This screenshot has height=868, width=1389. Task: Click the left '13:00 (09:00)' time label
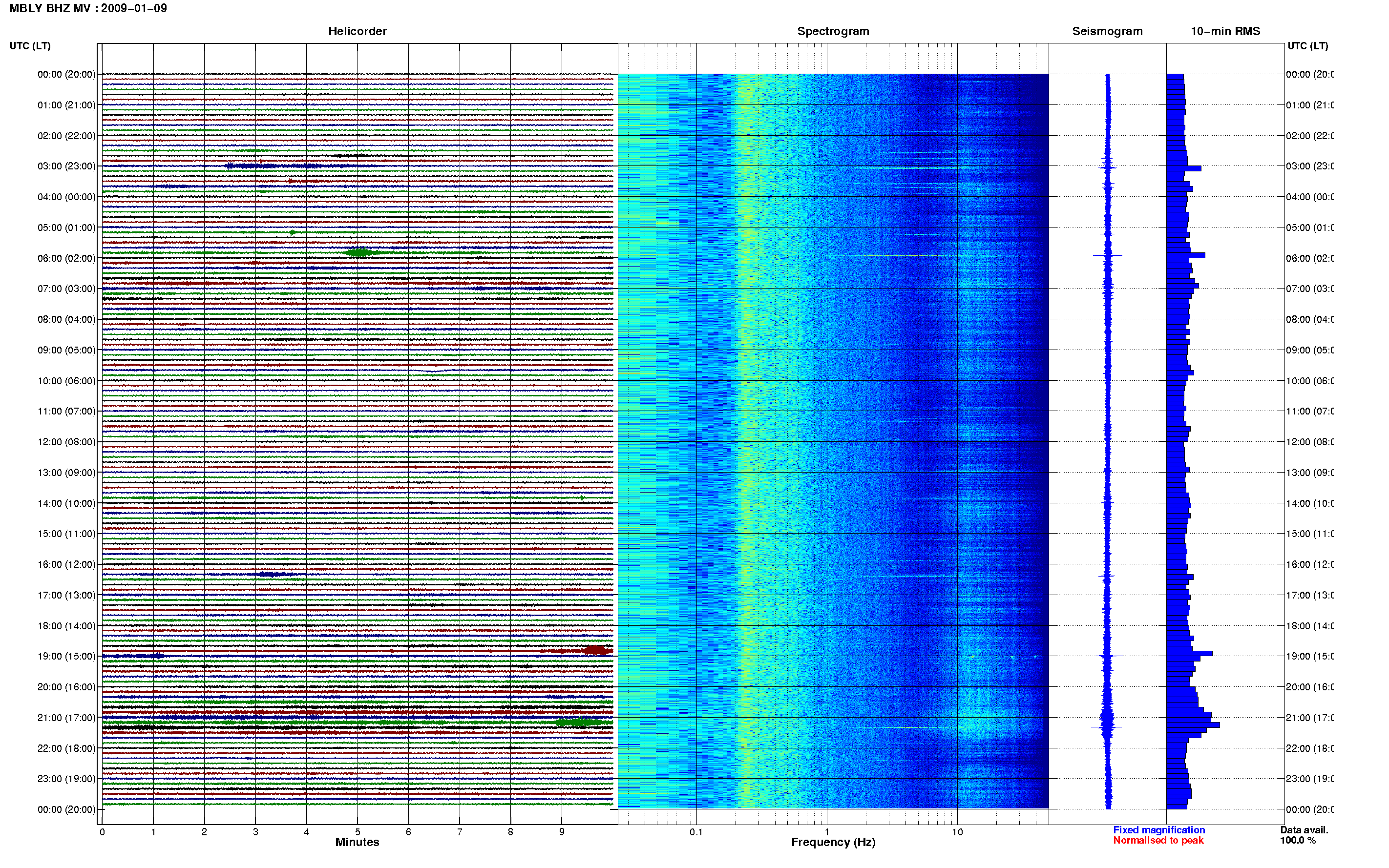[x=66, y=473]
